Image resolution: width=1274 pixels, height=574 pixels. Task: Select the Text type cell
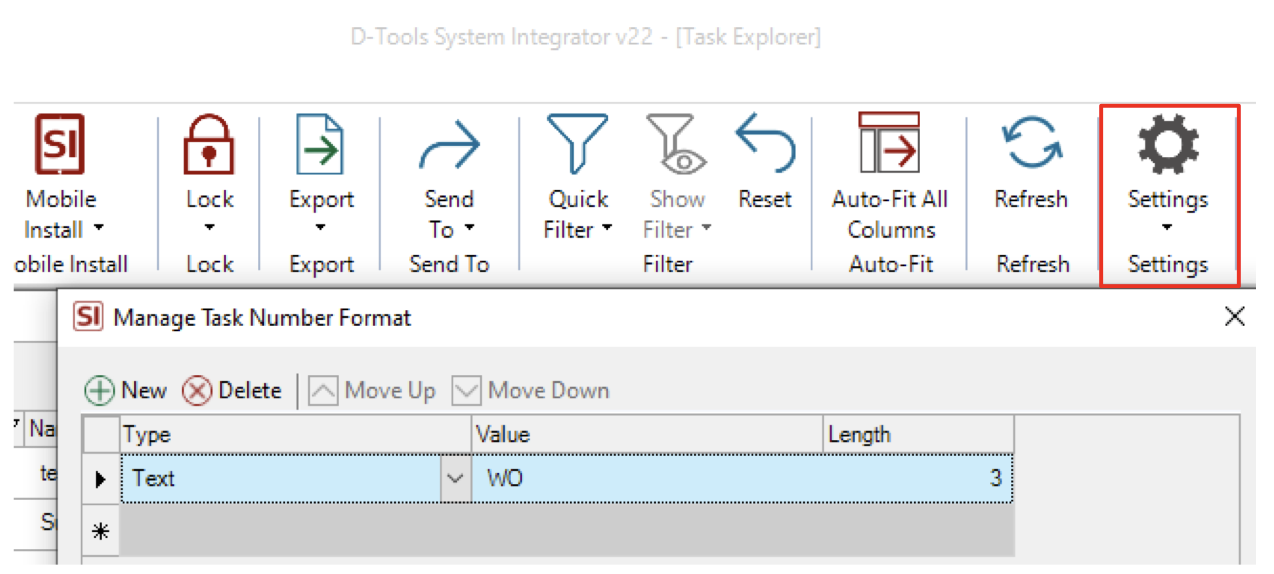point(281,479)
